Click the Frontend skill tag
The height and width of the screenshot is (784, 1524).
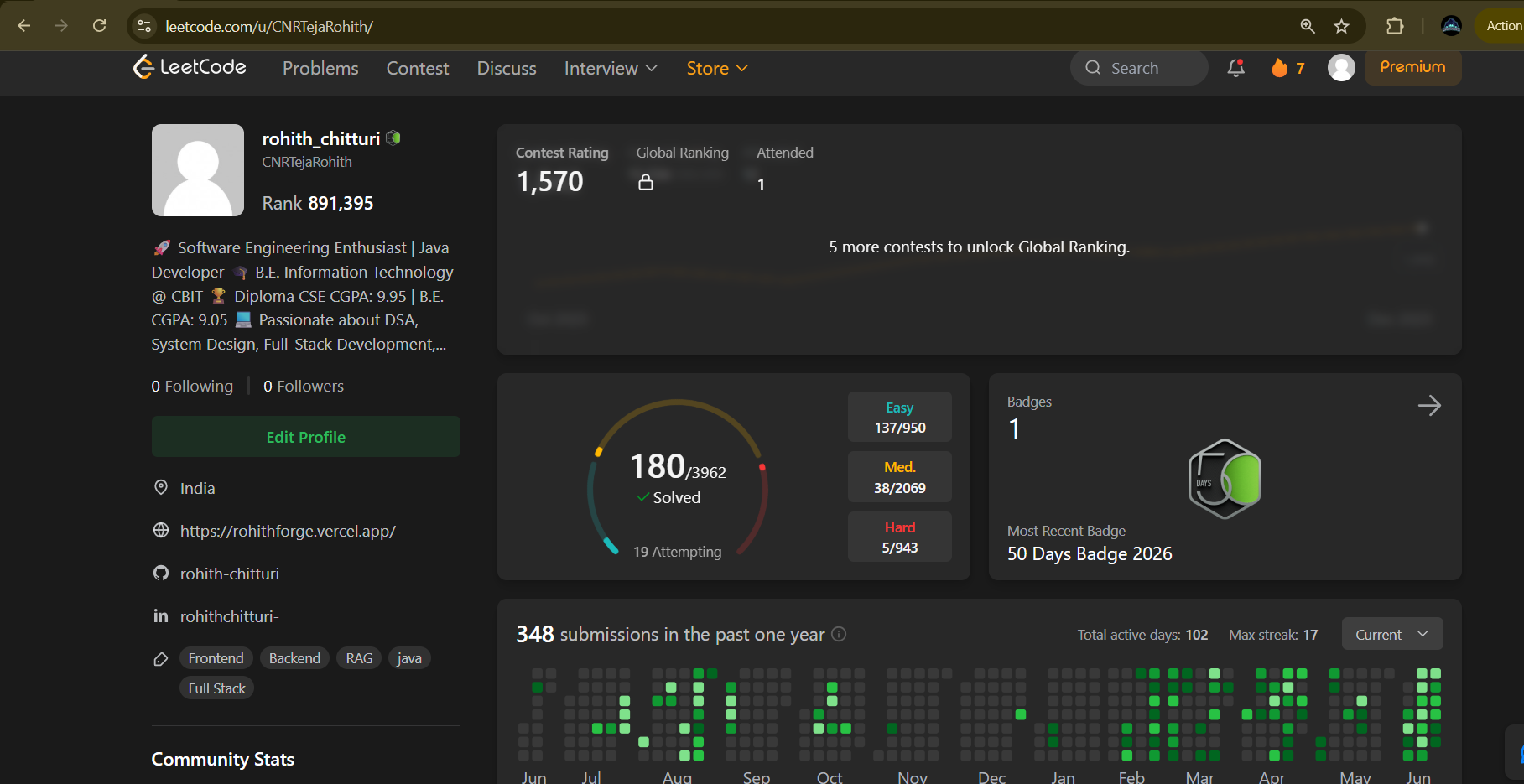point(216,658)
